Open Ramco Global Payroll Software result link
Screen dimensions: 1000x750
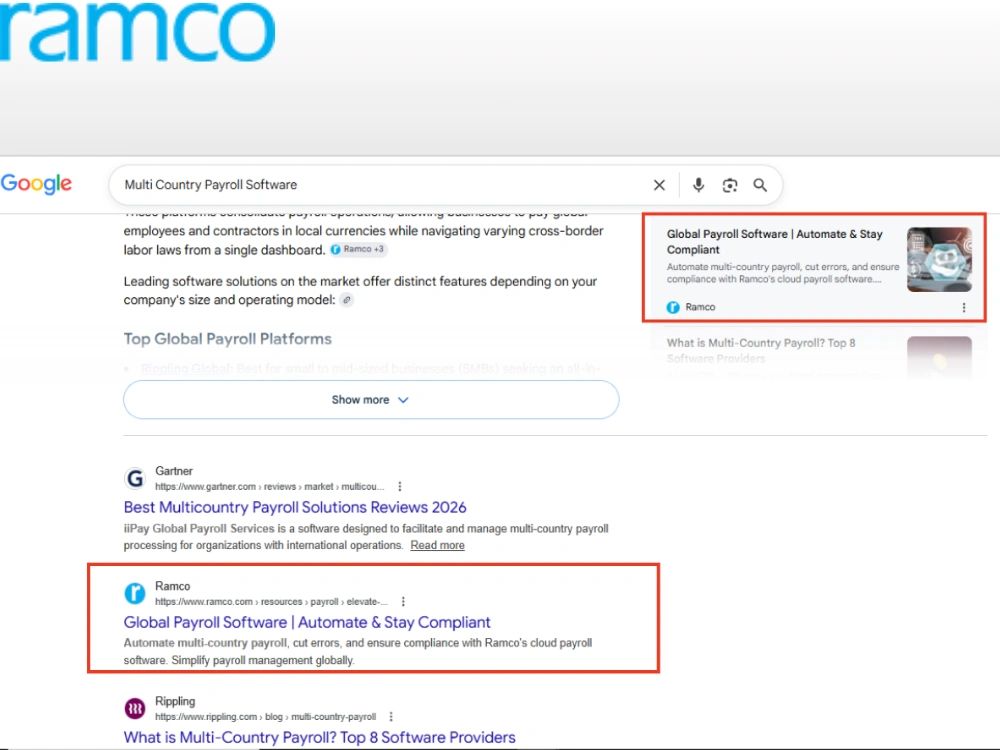click(x=307, y=622)
